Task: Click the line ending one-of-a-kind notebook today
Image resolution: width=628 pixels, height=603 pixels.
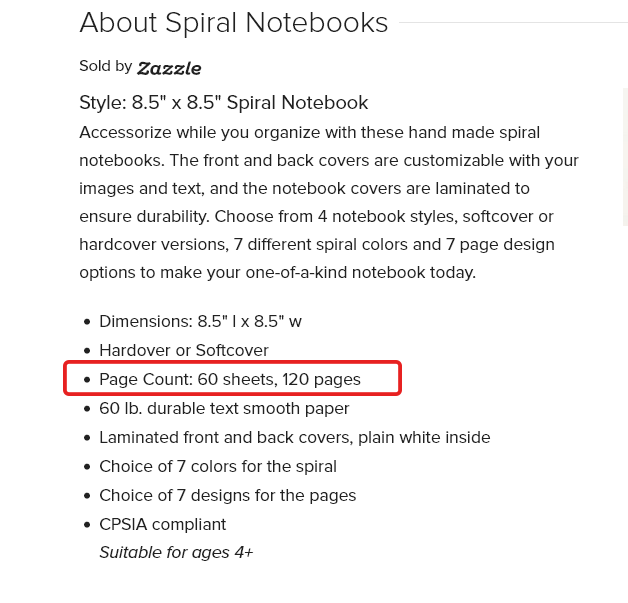Action: pyautogui.click(x=278, y=273)
